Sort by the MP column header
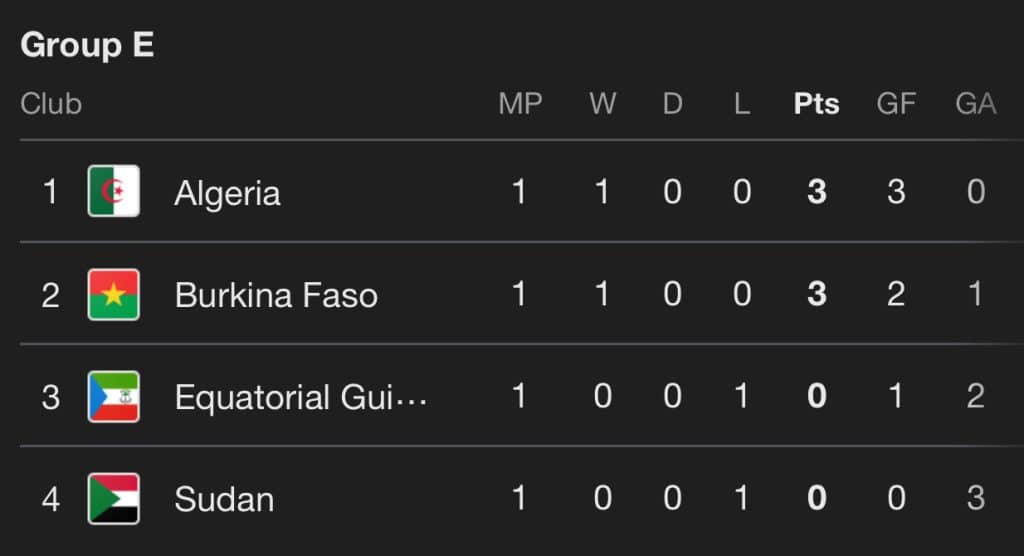The width and height of the screenshot is (1024, 556). click(x=520, y=104)
